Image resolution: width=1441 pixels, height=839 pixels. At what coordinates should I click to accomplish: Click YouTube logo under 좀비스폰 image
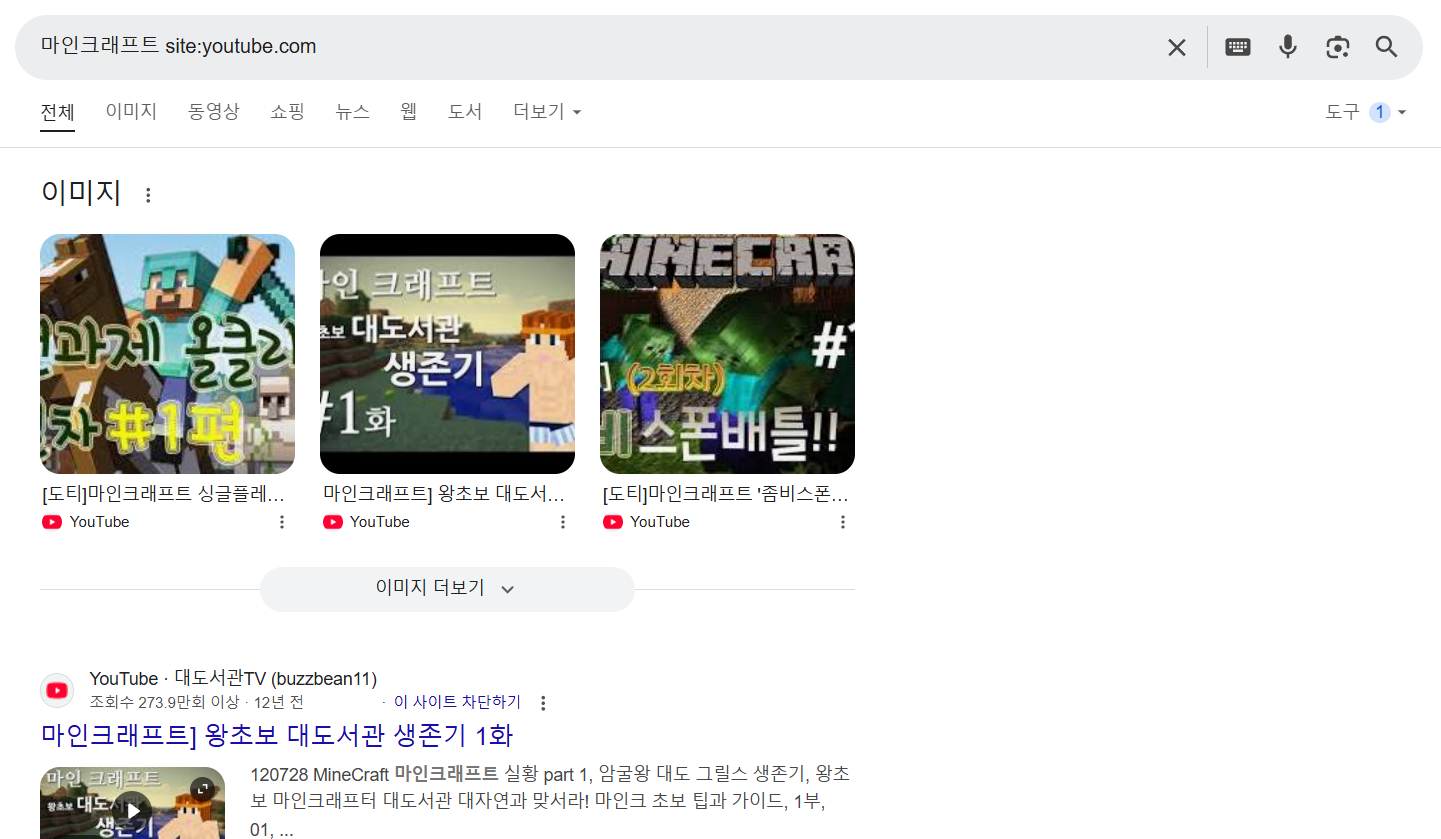613,522
